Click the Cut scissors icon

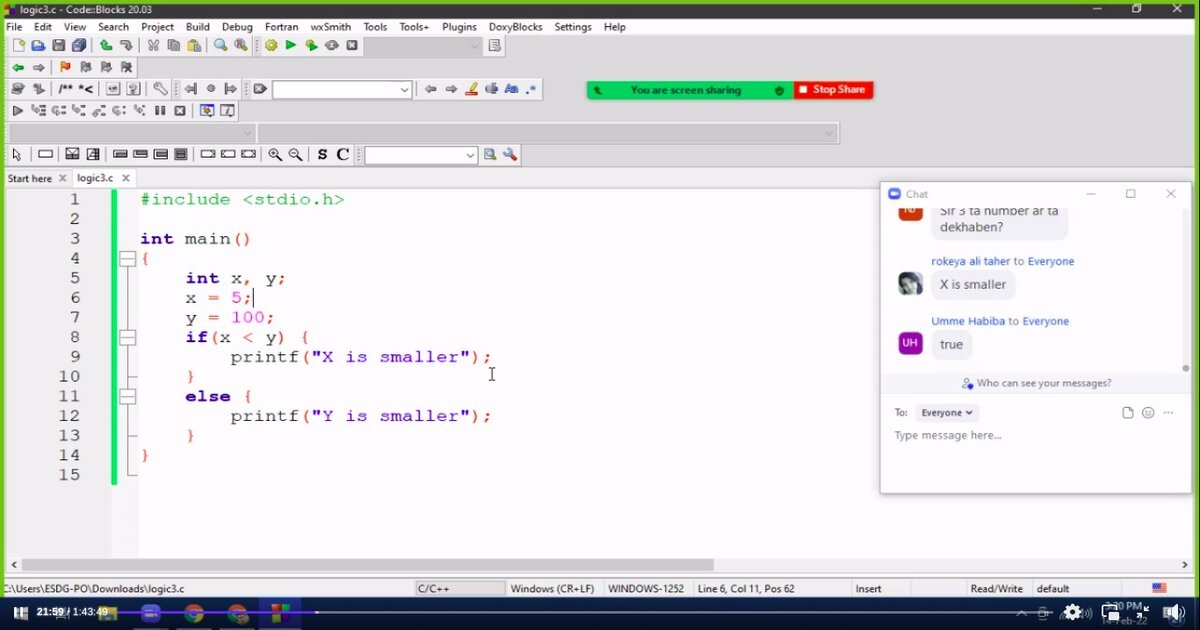(x=153, y=45)
